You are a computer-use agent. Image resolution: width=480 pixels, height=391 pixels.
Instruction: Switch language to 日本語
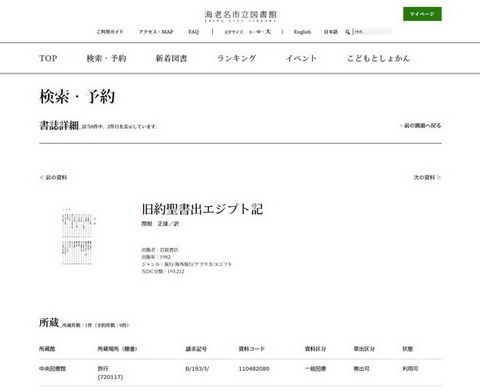coord(331,32)
